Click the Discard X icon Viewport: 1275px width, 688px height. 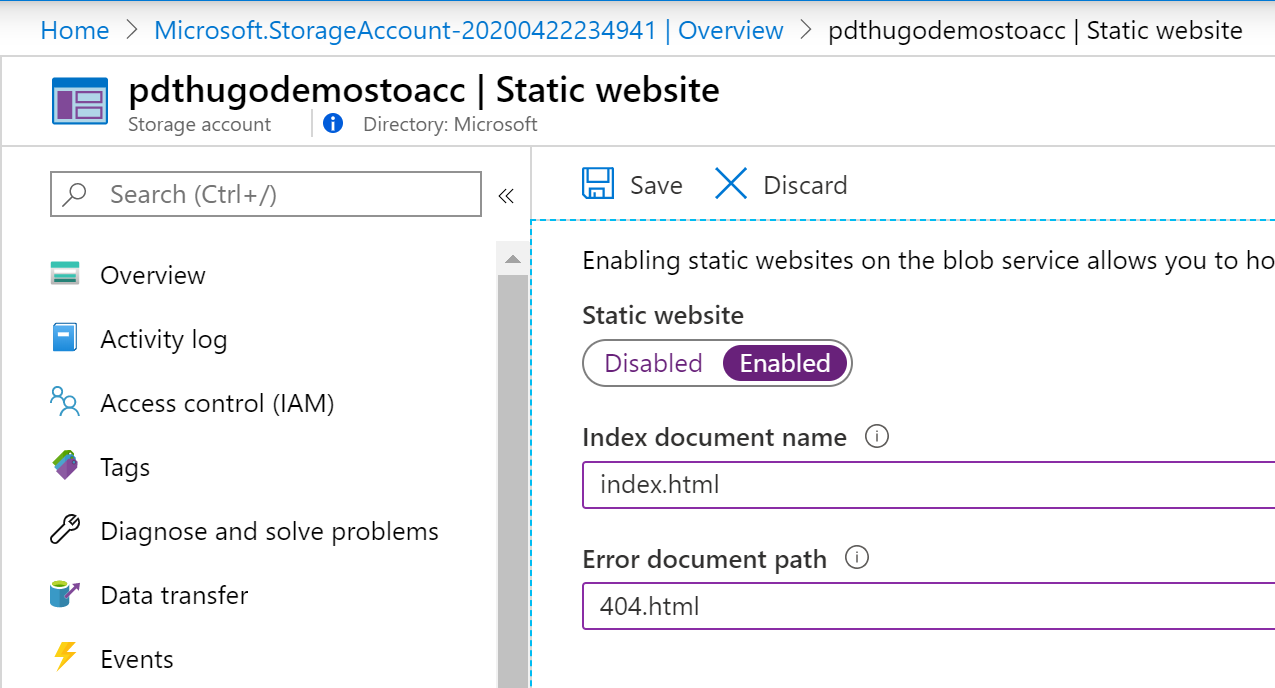click(x=731, y=184)
